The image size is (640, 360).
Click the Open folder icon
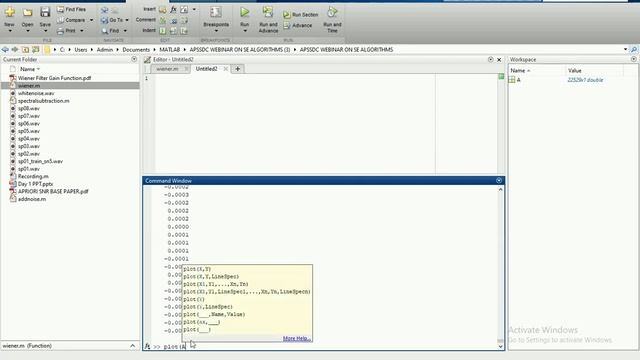(27, 13)
